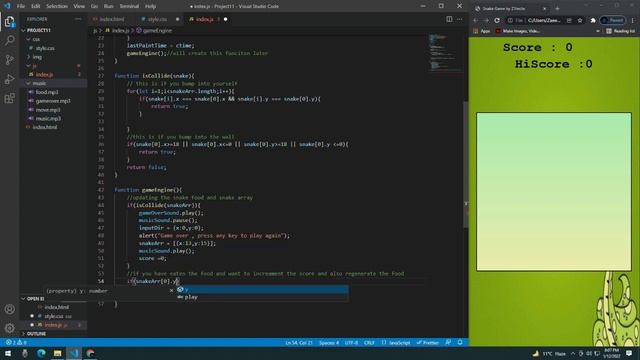Click the Spaces: 4 indentation setting
Screen dimensions: 640x360
click(x=329, y=342)
